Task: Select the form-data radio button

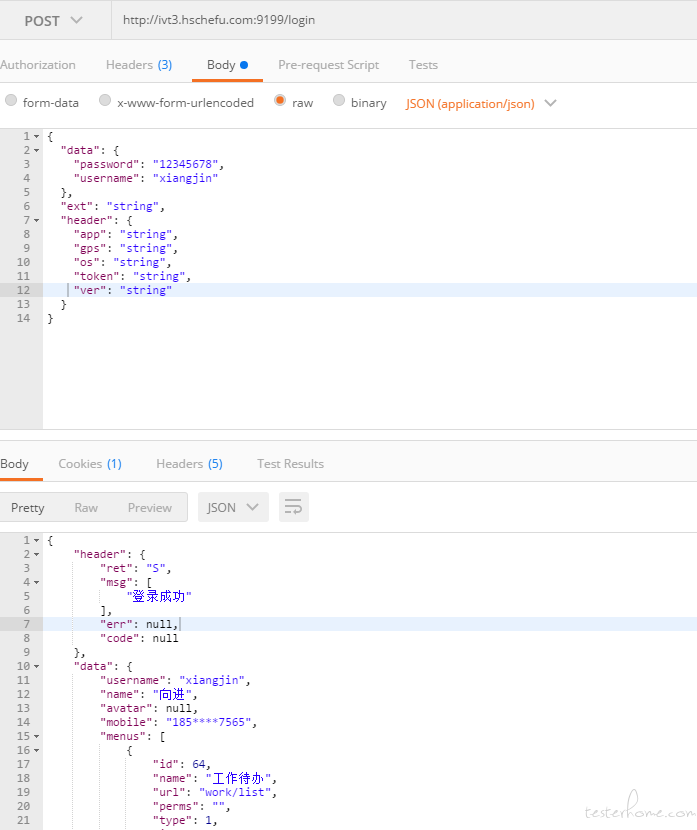Action: 11,100
